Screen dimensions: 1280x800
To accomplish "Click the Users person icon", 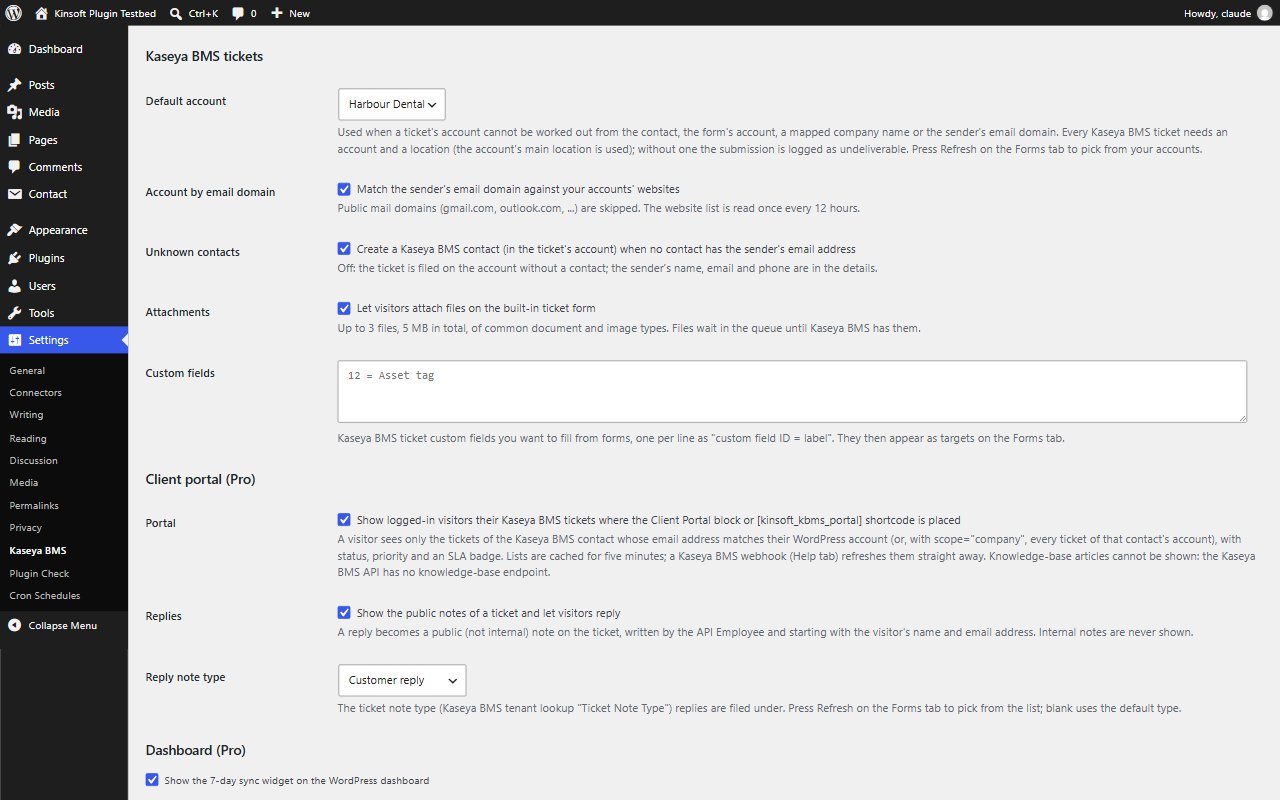I will (x=15, y=286).
